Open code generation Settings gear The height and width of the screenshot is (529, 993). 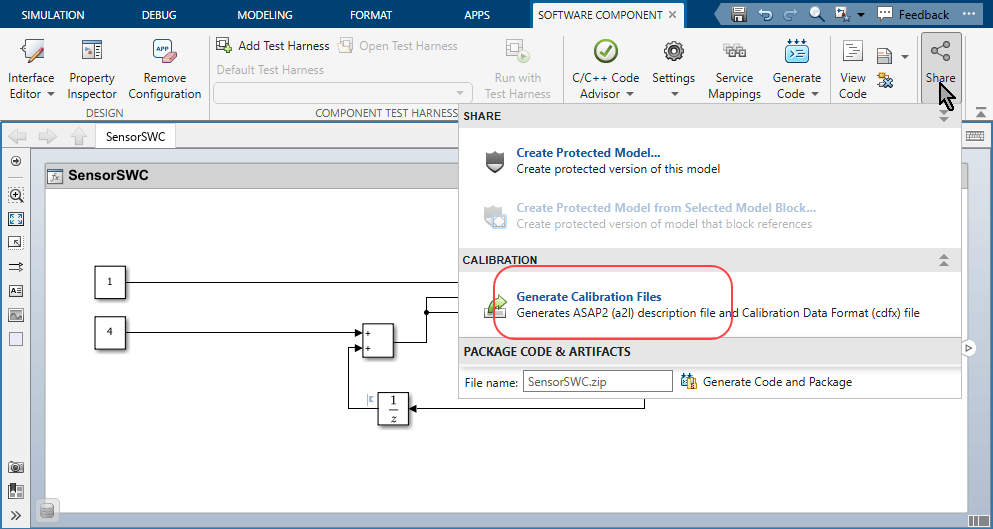(x=673, y=51)
